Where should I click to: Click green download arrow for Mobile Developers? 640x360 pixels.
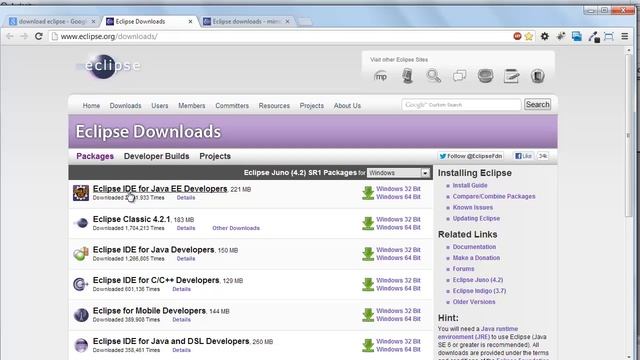(x=368, y=315)
